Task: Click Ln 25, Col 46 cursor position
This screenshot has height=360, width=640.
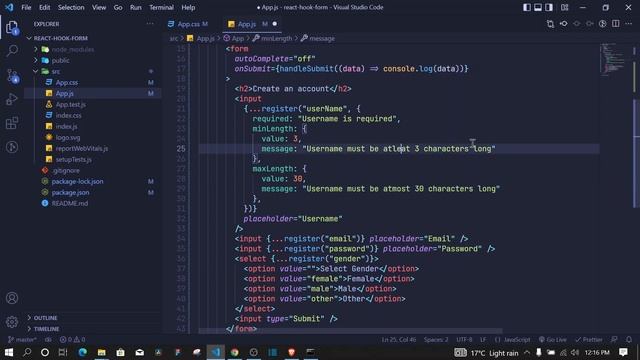Action: (x=399, y=340)
